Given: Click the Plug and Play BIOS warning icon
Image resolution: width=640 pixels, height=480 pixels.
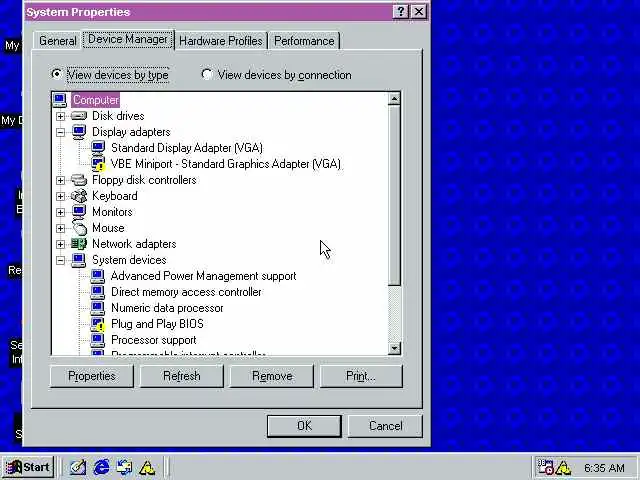Looking at the screenshot, I should (x=98, y=324).
